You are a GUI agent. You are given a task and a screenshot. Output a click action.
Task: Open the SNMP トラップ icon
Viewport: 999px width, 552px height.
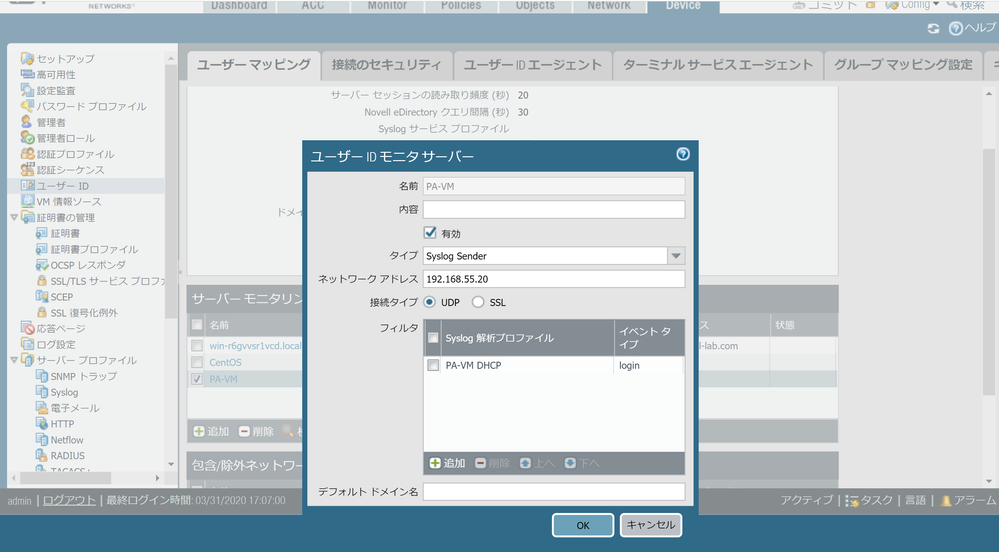pyautogui.click(x=41, y=376)
